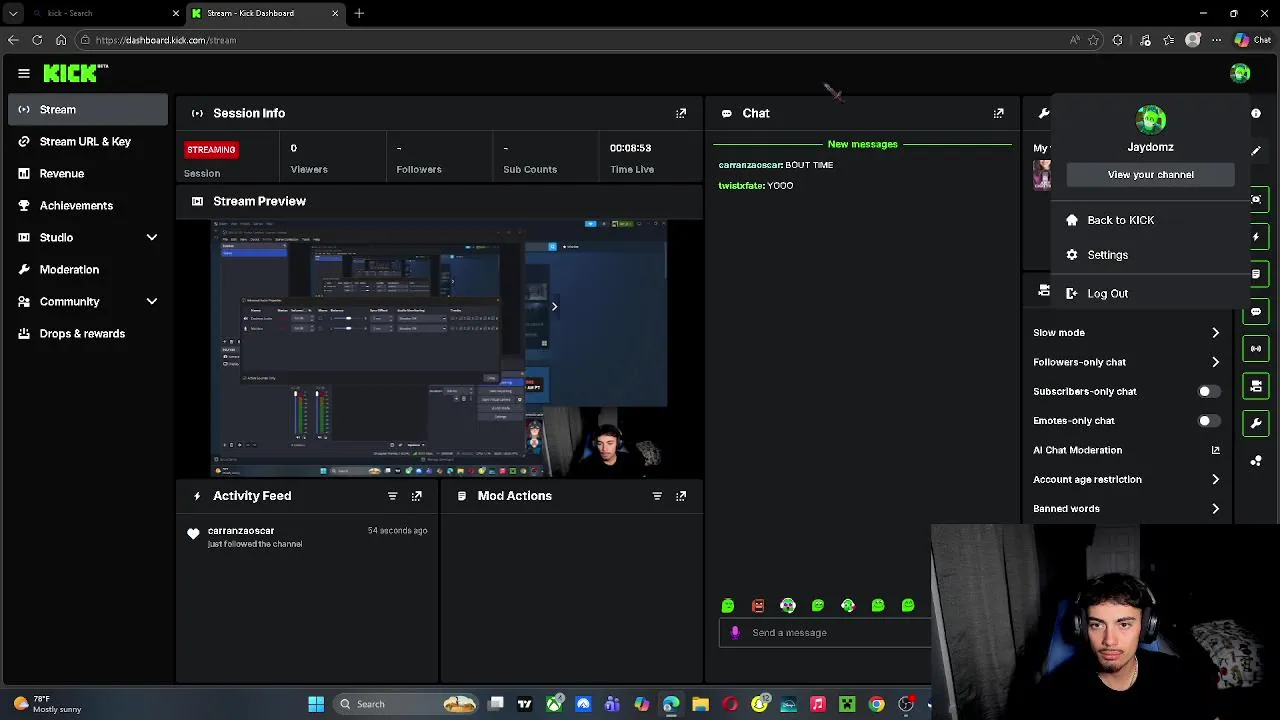This screenshot has width=1280, height=720.
Task: Click the carranzaoscar username in chat
Action: pos(750,165)
